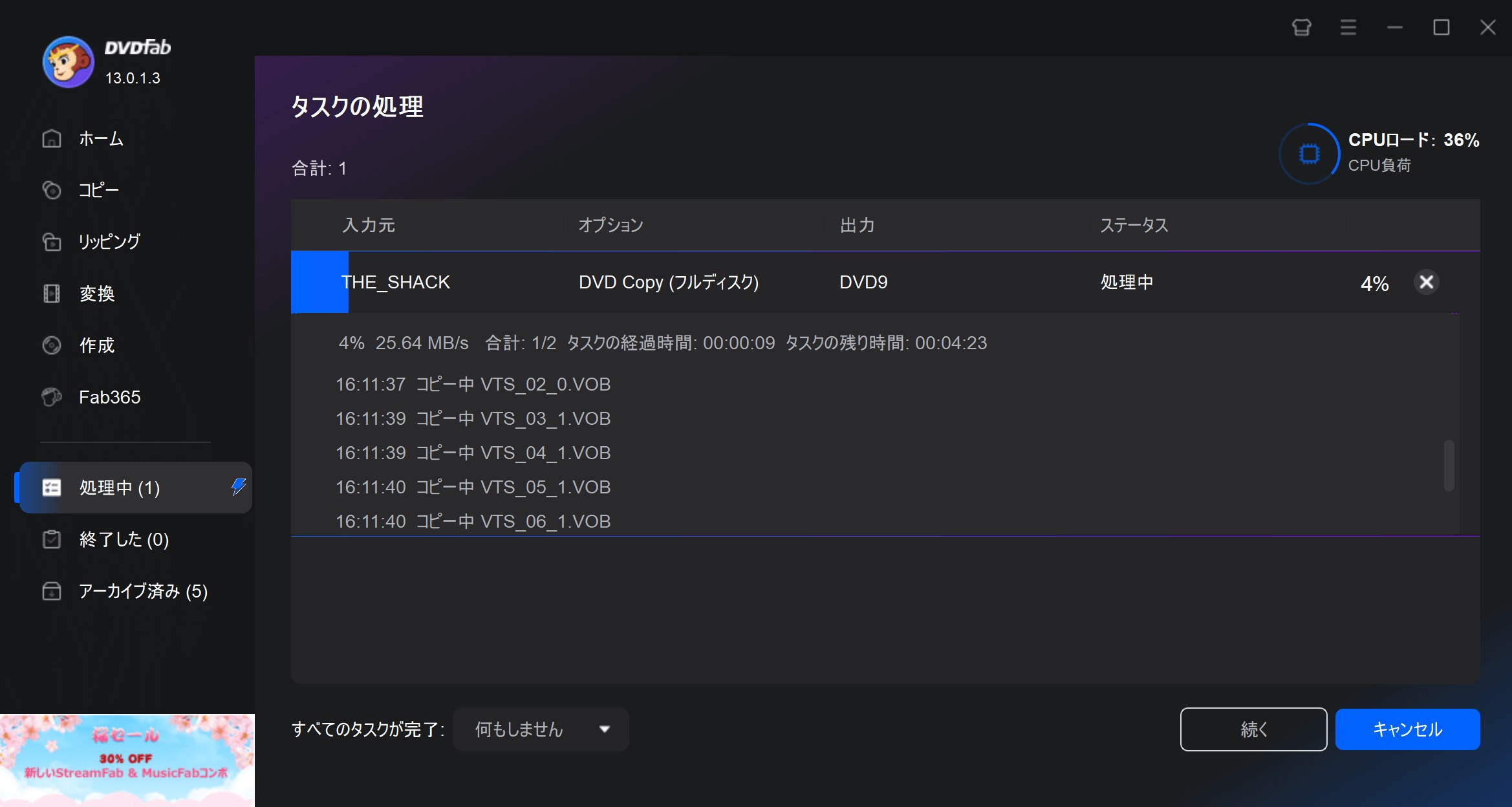
Task: Cancel THE_SHACK task with the X icon
Action: click(x=1426, y=282)
